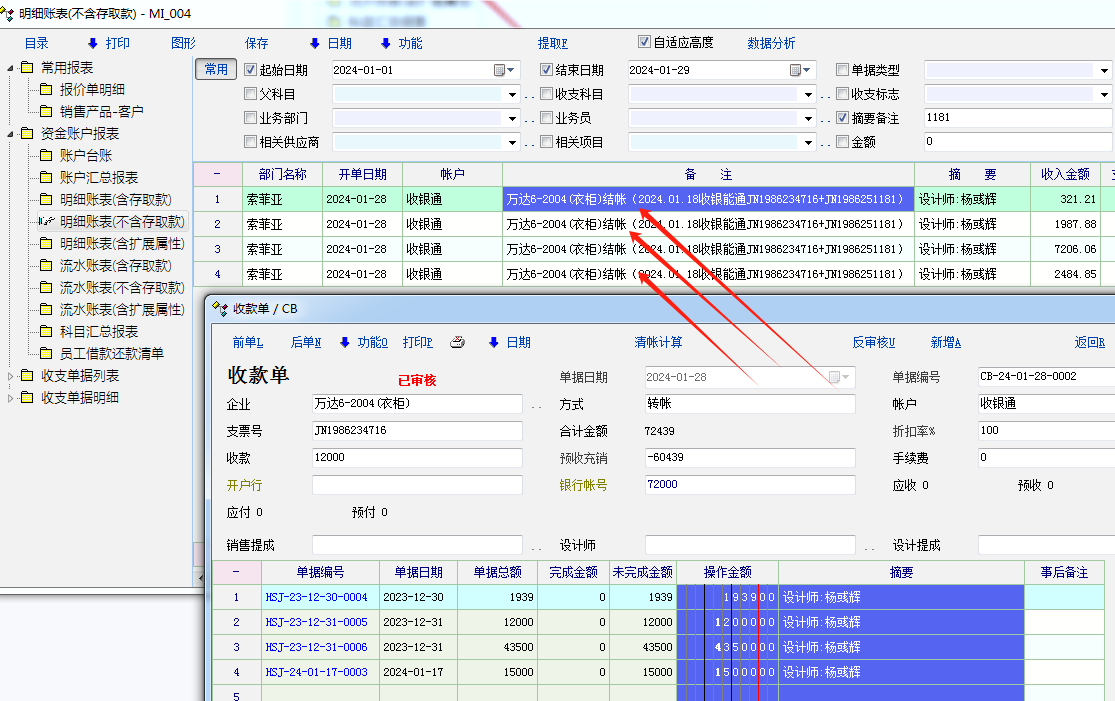Image resolution: width=1115 pixels, height=701 pixels.
Task: Click the calendar icon in 起始日期 field
Action: (500, 70)
